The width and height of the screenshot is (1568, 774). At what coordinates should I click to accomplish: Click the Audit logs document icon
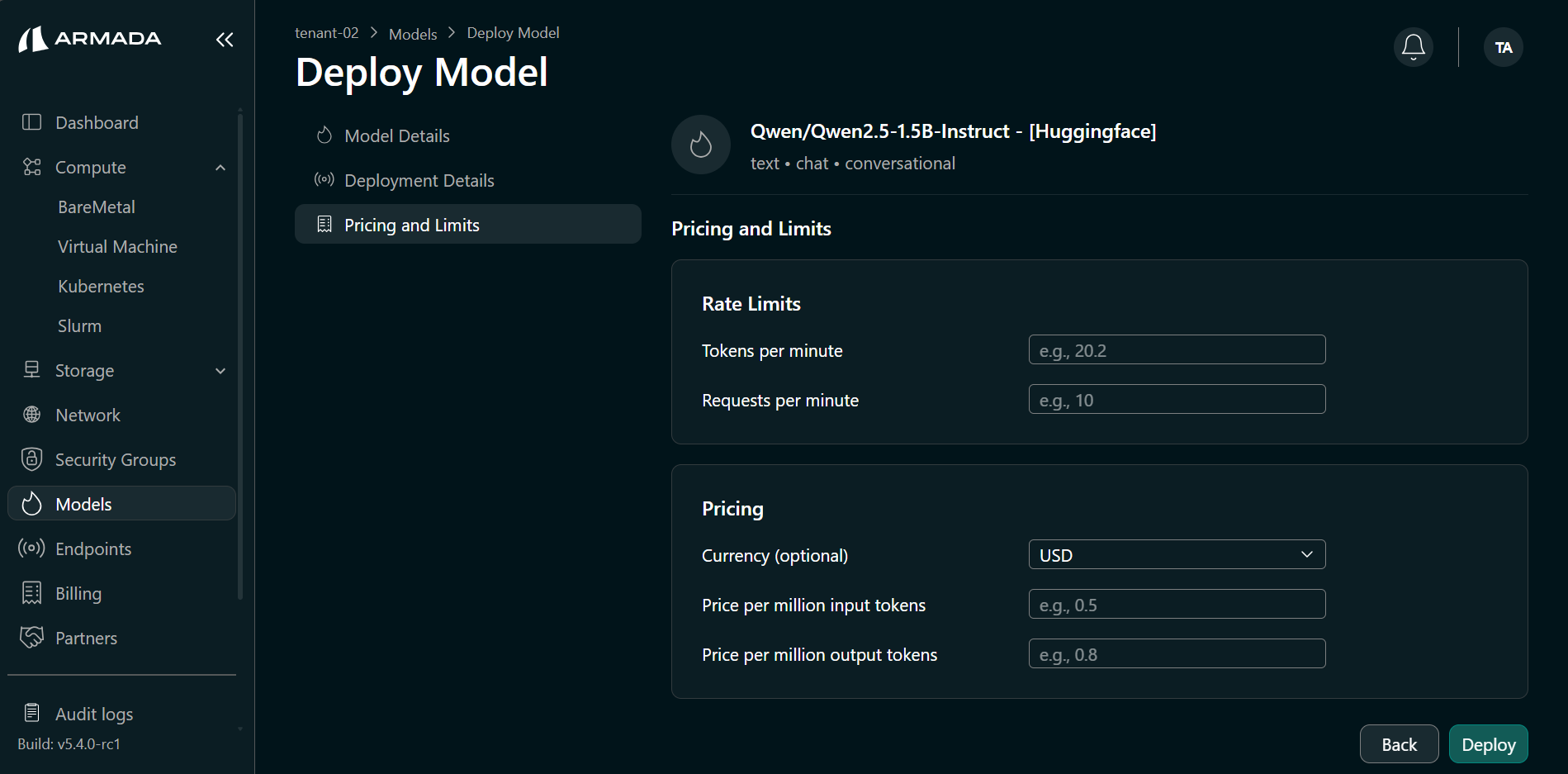pyautogui.click(x=31, y=713)
